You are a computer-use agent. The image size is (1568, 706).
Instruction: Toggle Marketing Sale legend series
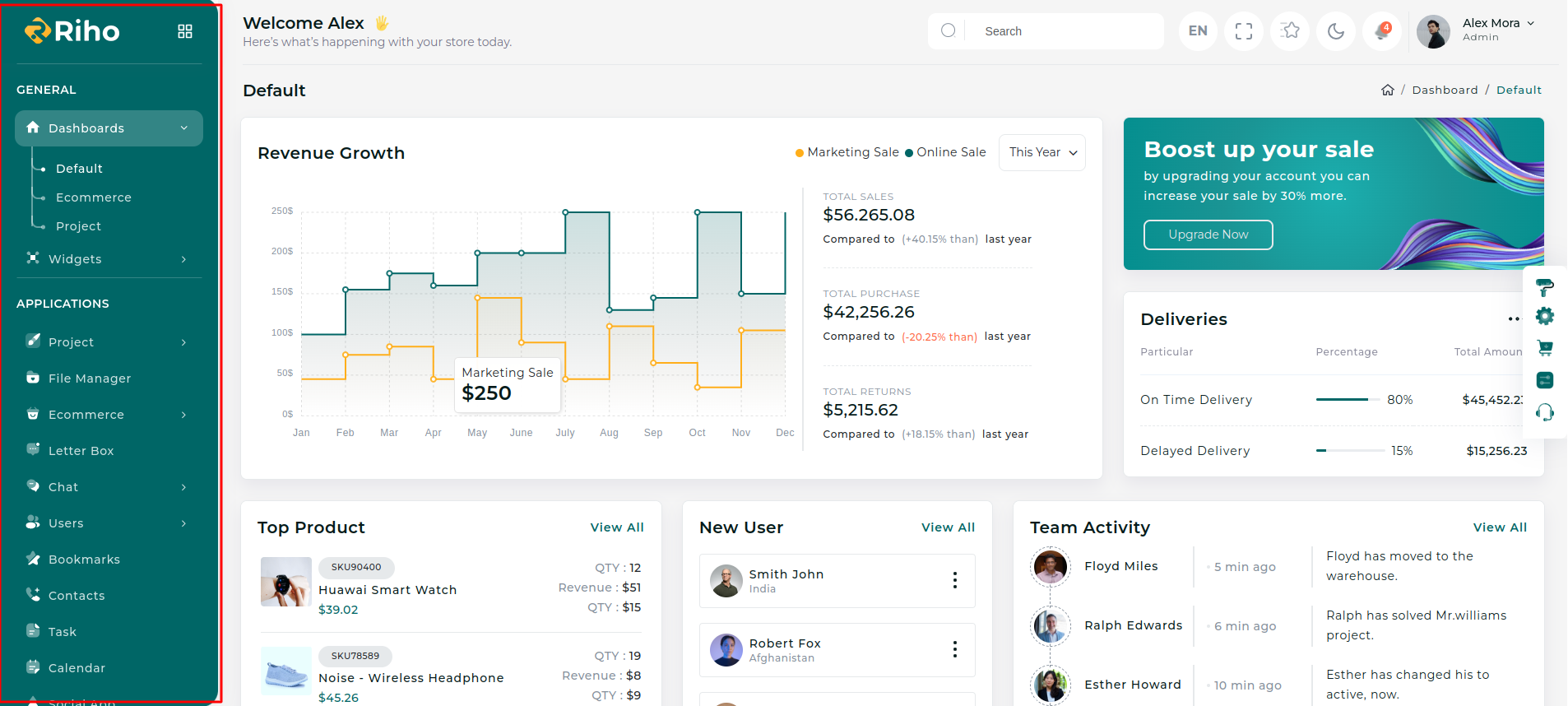coord(847,152)
